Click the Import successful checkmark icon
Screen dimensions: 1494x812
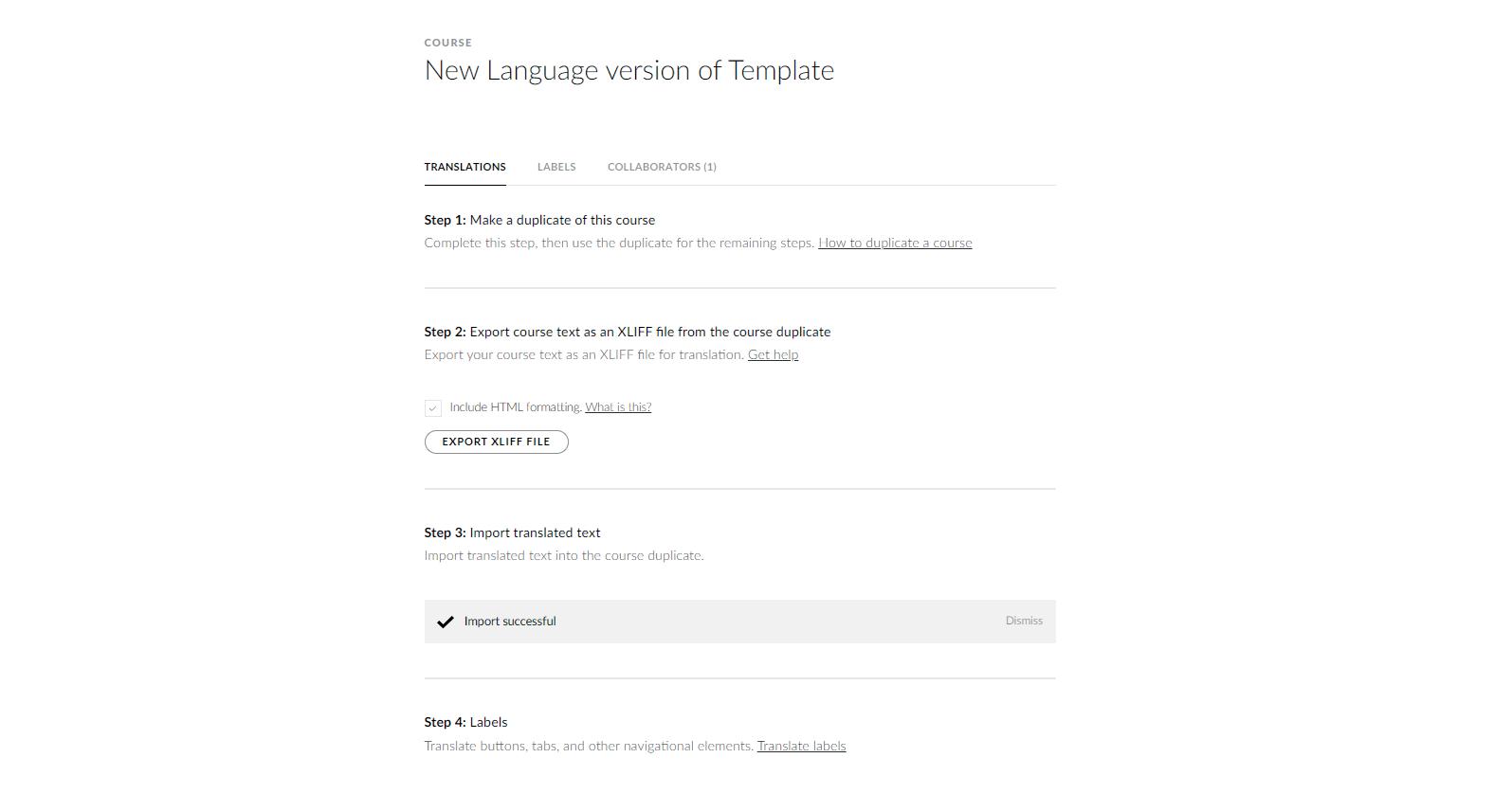click(445, 623)
